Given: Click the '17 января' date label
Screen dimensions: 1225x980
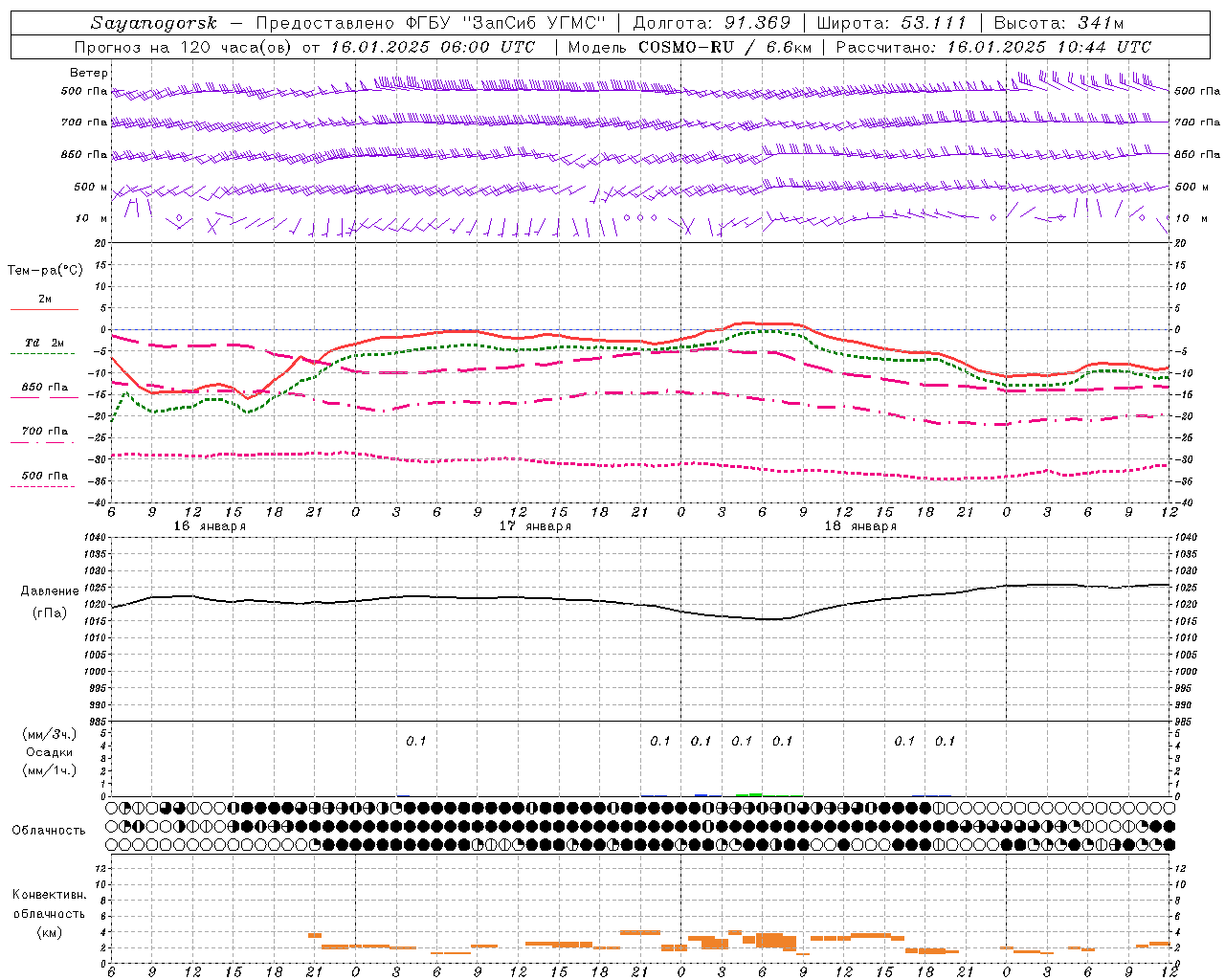Looking at the screenshot, I should 535,526.
